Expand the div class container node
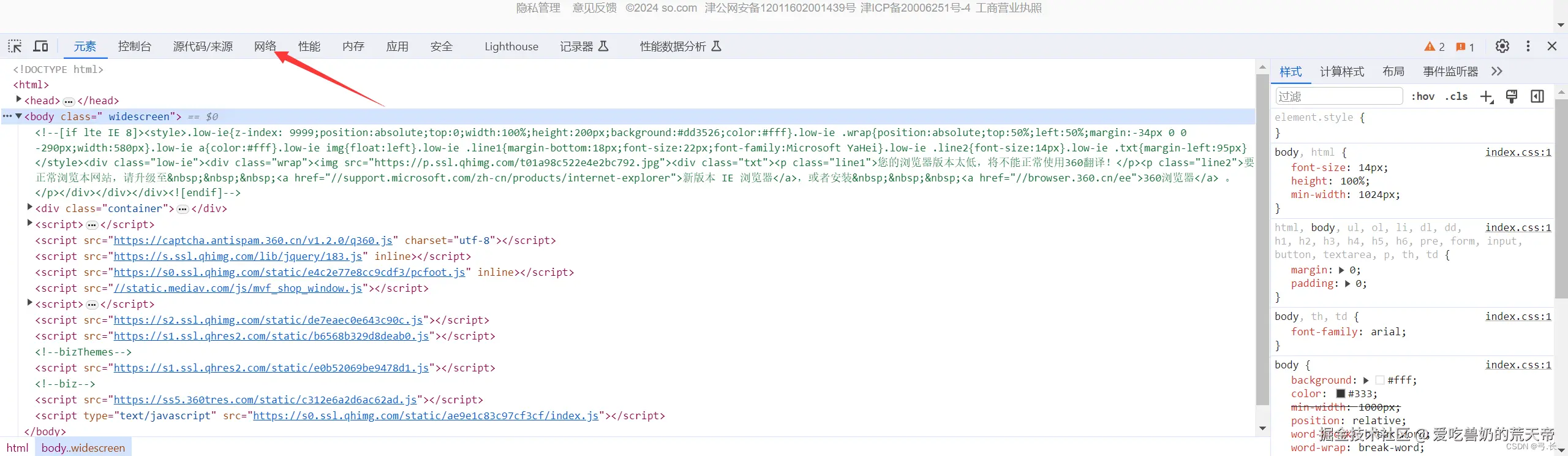Viewport: 1568px width, 456px height. tap(30, 207)
